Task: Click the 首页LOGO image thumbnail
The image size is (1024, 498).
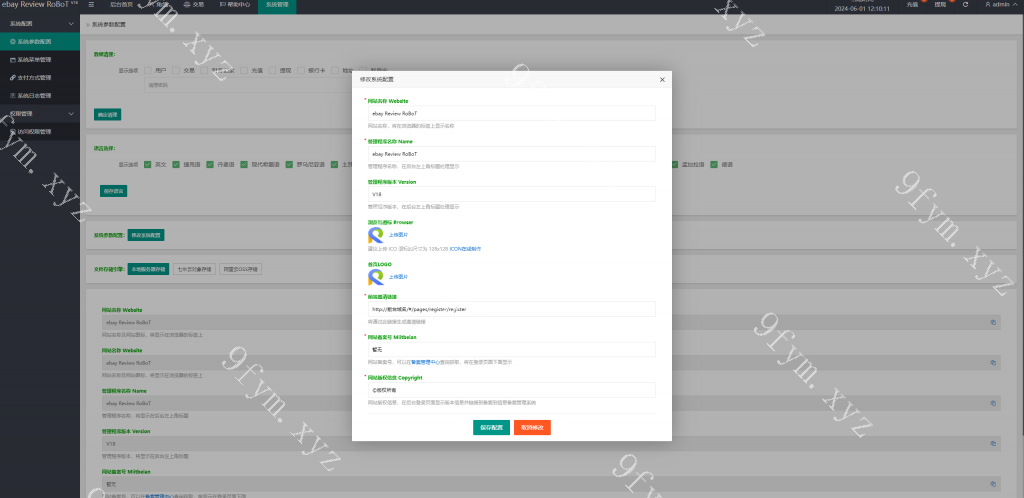Action: pos(376,277)
